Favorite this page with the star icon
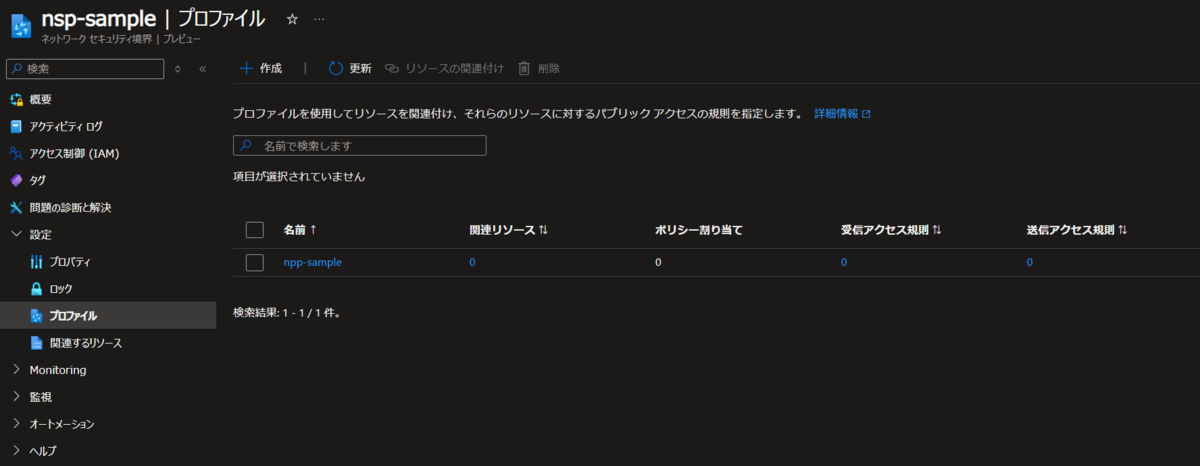 (292, 19)
